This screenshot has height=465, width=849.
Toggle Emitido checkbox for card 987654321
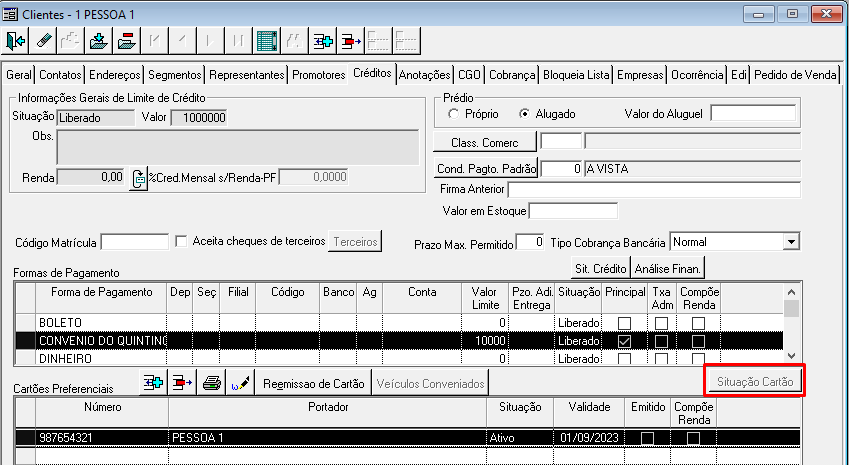[x=647, y=438]
